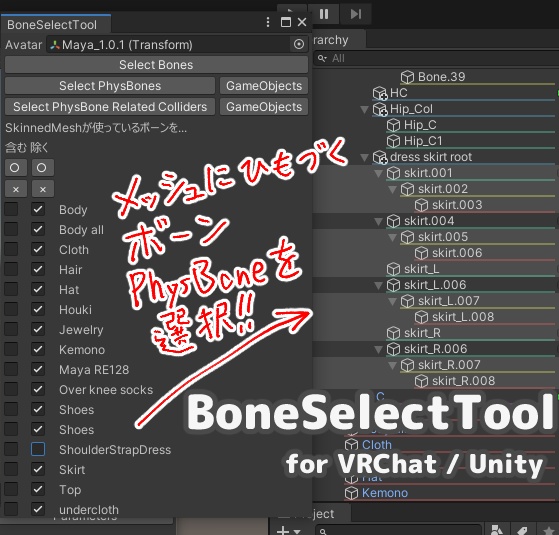Click the skirt.006 cube icon
This screenshot has width=559, height=535.
(x=421, y=253)
